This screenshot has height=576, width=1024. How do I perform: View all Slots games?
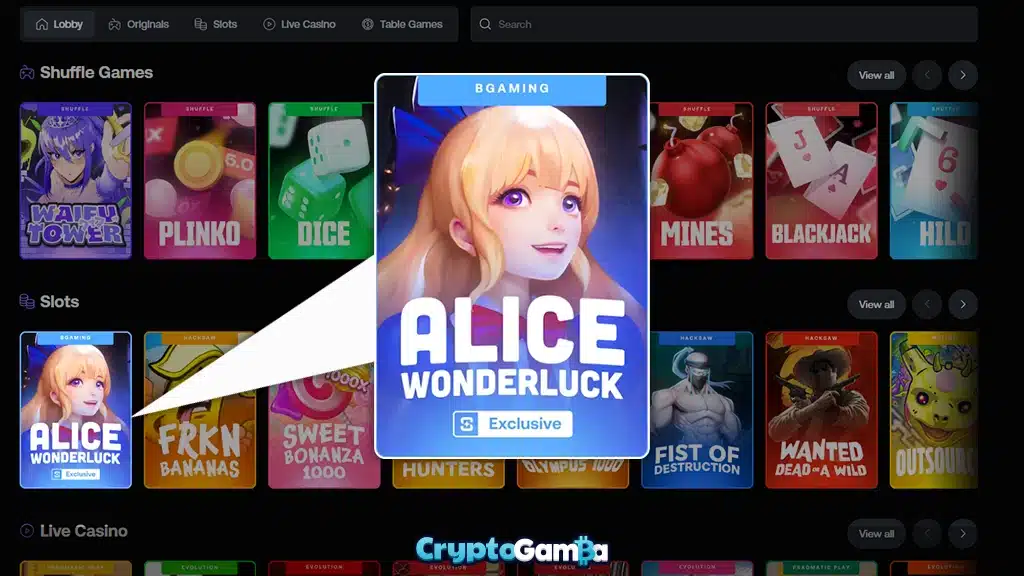pos(876,304)
